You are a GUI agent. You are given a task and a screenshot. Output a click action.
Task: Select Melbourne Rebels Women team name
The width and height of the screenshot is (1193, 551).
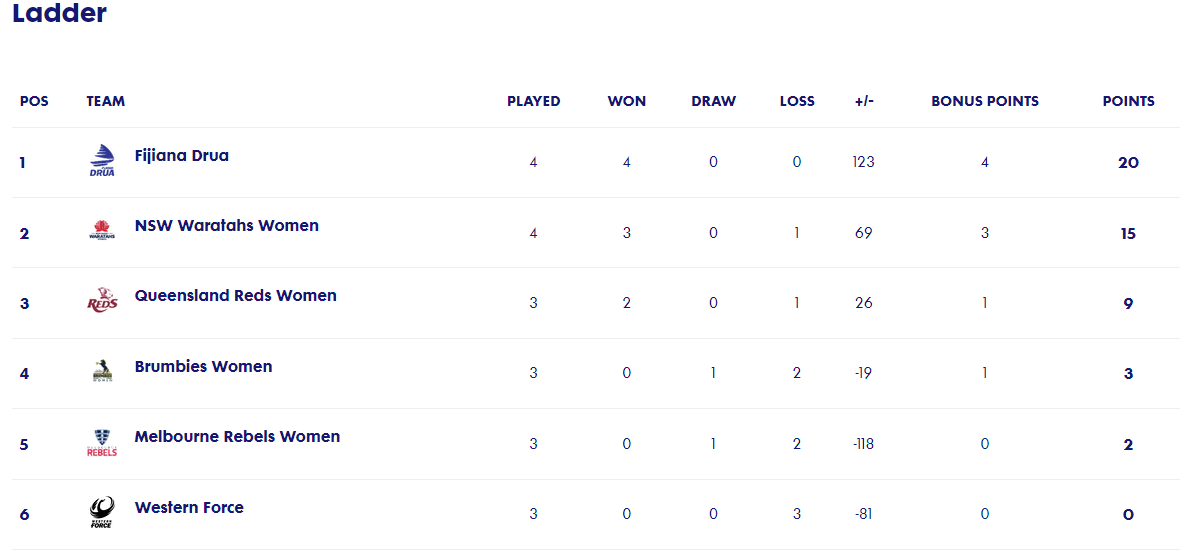(237, 437)
